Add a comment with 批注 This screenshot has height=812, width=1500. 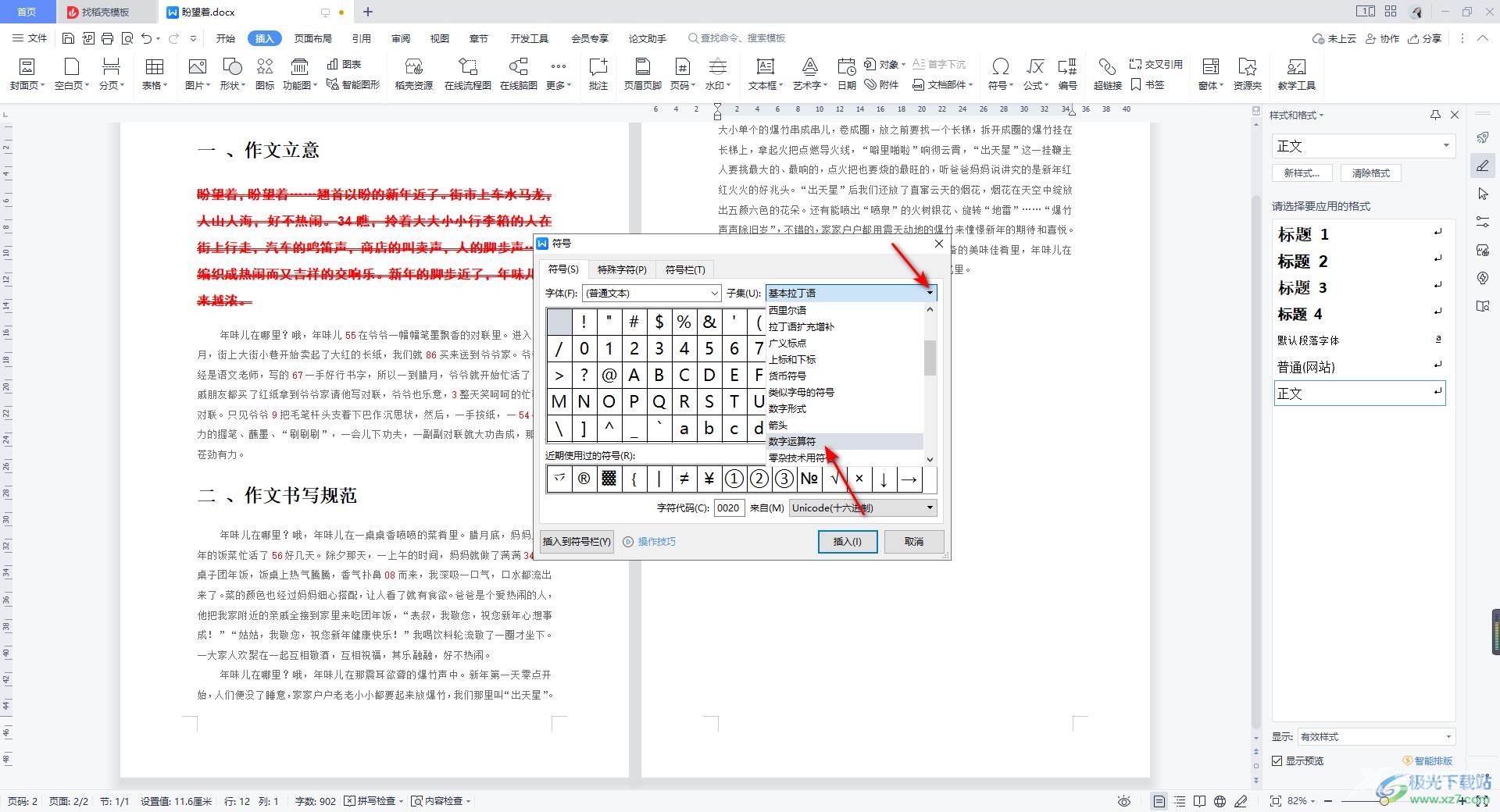pyautogui.click(x=598, y=74)
